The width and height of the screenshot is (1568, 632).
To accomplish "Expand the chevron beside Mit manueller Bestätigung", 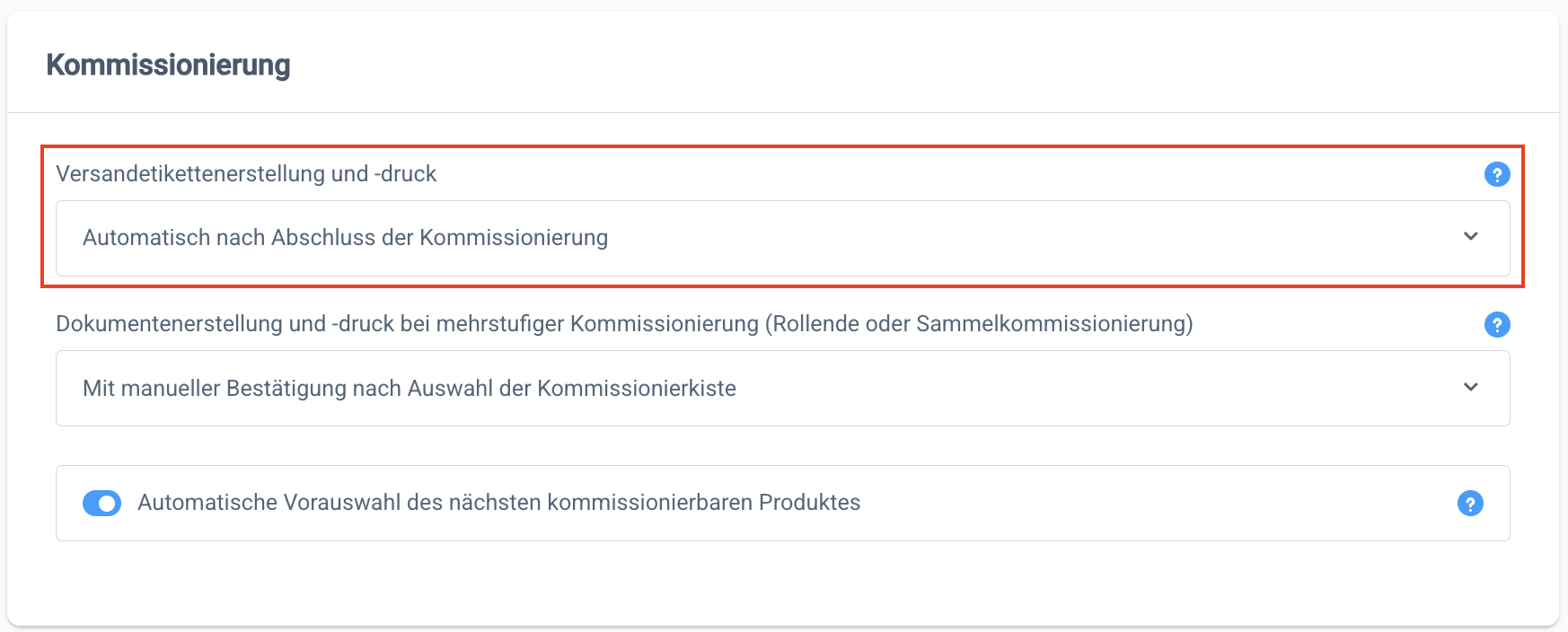I will (x=1470, y=388).
